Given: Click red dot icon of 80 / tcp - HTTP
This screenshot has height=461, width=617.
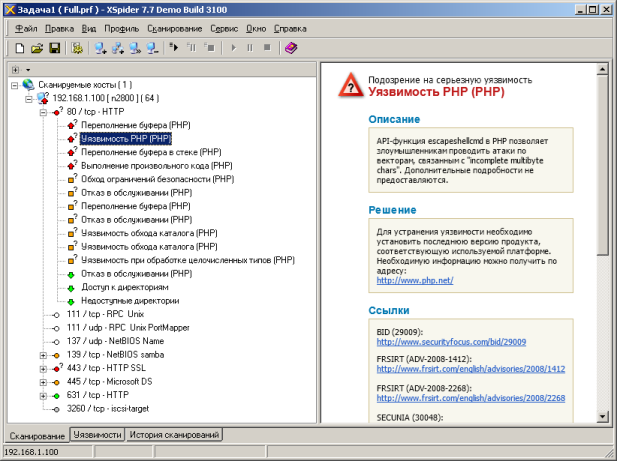Looking at the screenshot, I should (x=57, y=112).
